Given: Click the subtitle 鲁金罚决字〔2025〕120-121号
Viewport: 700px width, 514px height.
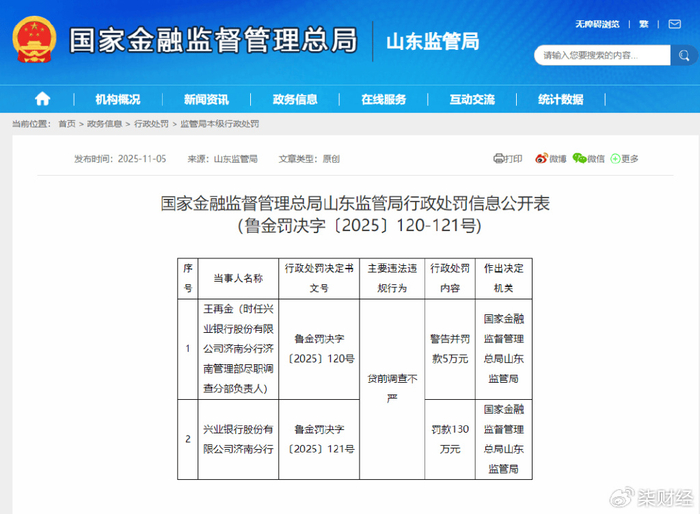Looking at the screenshot, I should point(360,226).
